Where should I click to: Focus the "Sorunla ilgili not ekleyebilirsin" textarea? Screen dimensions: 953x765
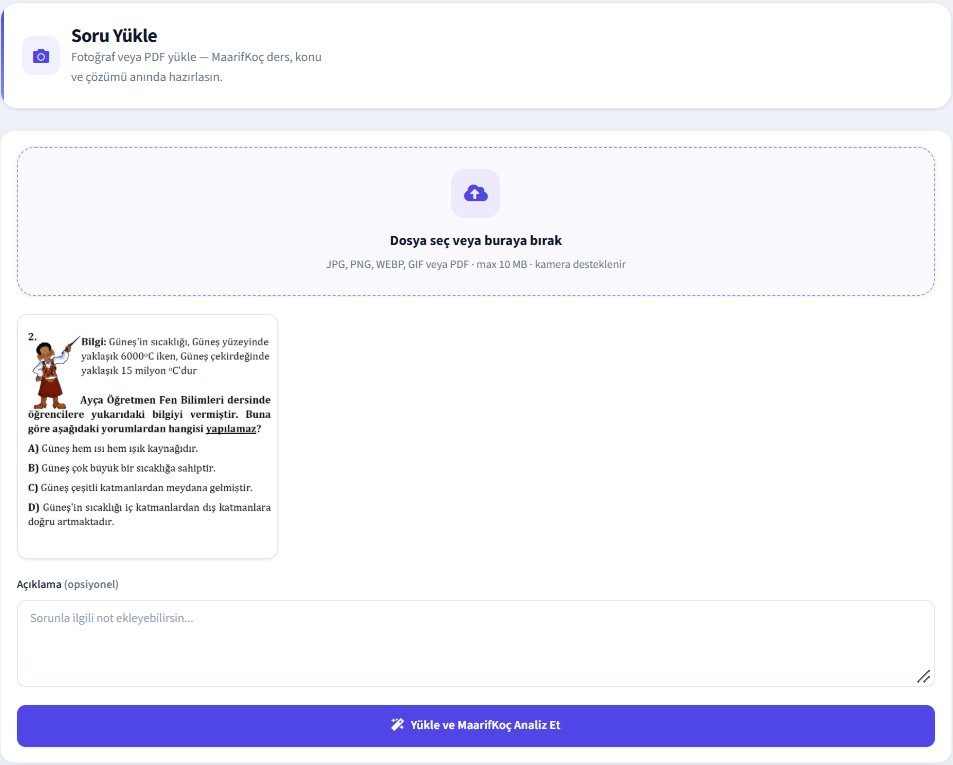click(x=475, y=643)
